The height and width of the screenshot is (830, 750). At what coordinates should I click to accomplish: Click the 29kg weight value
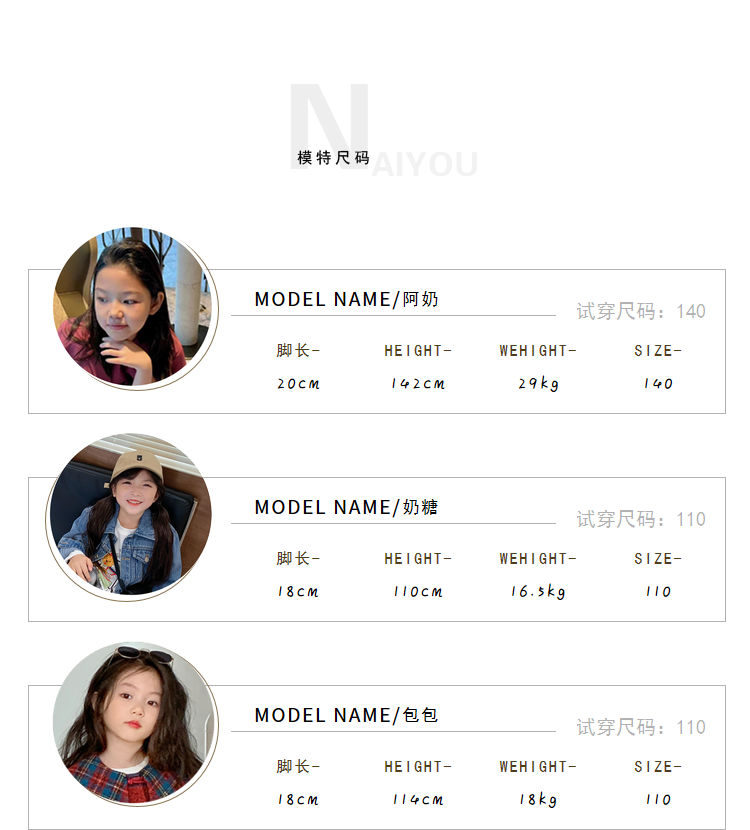(x=538, y=384)
